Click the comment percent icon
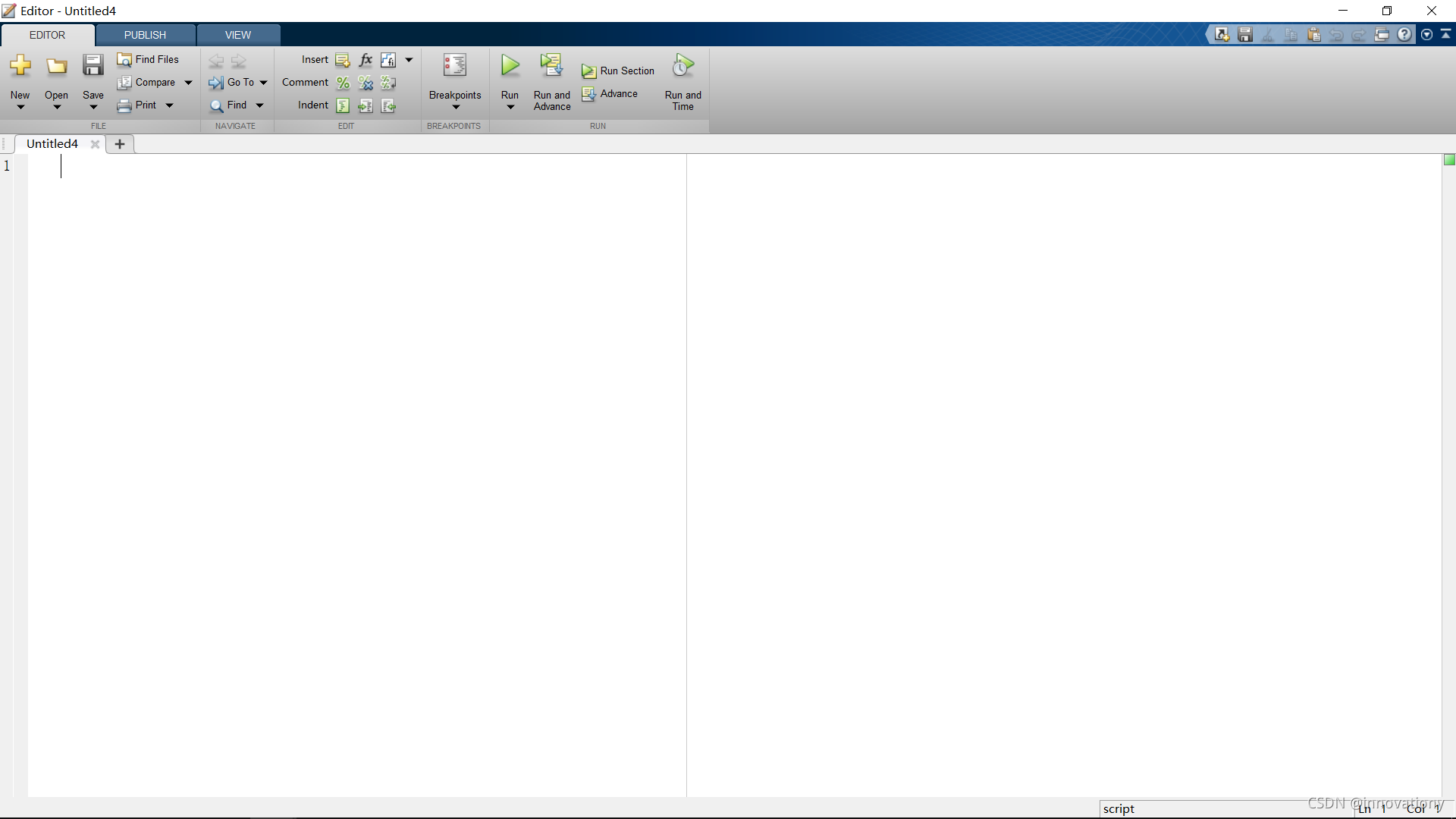The height and width of the screenshot is (819, 1456). click(x=343, y=83)
